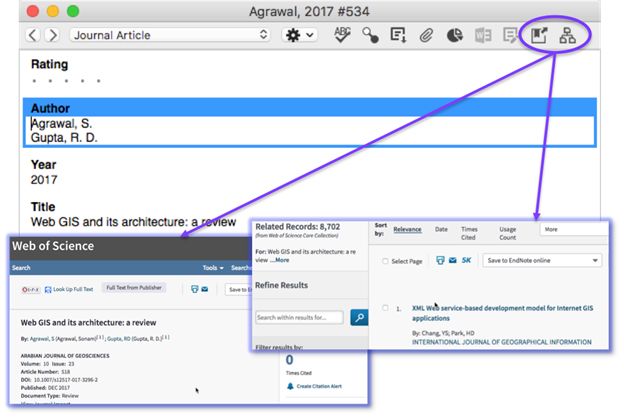Print the record in the source record panel
This screenshot has width=624, height=419.
click(195, 289)
